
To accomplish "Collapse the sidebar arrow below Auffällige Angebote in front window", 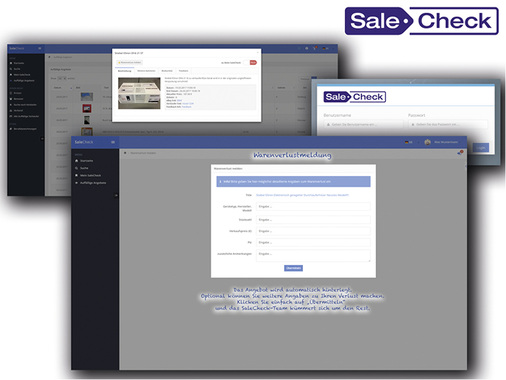I will [116, 195].
